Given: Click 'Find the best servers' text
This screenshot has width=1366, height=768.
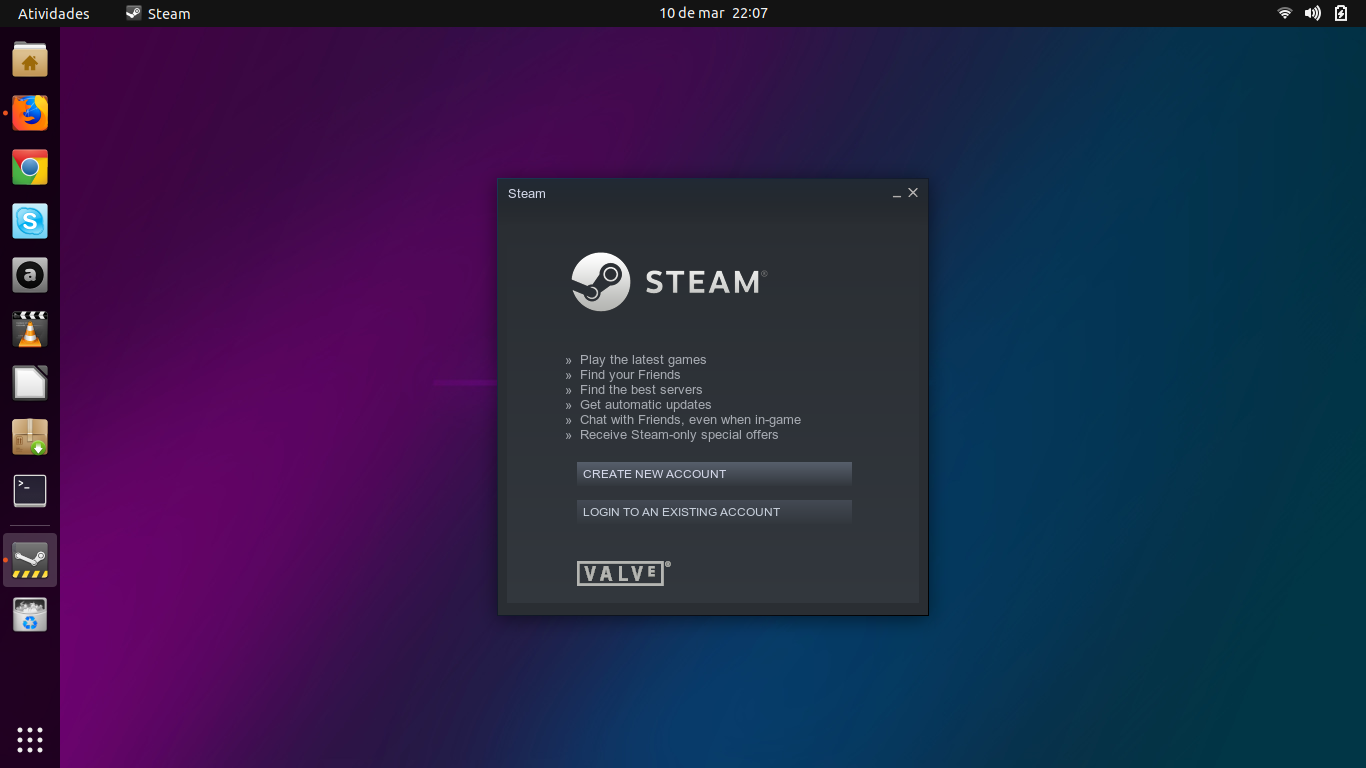Looking at the screenshot, I should (641, 390).
